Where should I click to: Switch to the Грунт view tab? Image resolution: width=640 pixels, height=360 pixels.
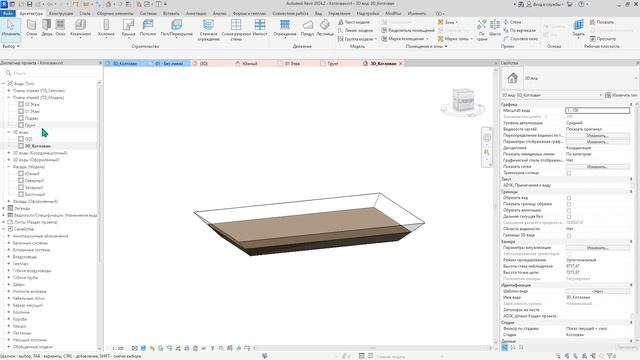[333, 64]
